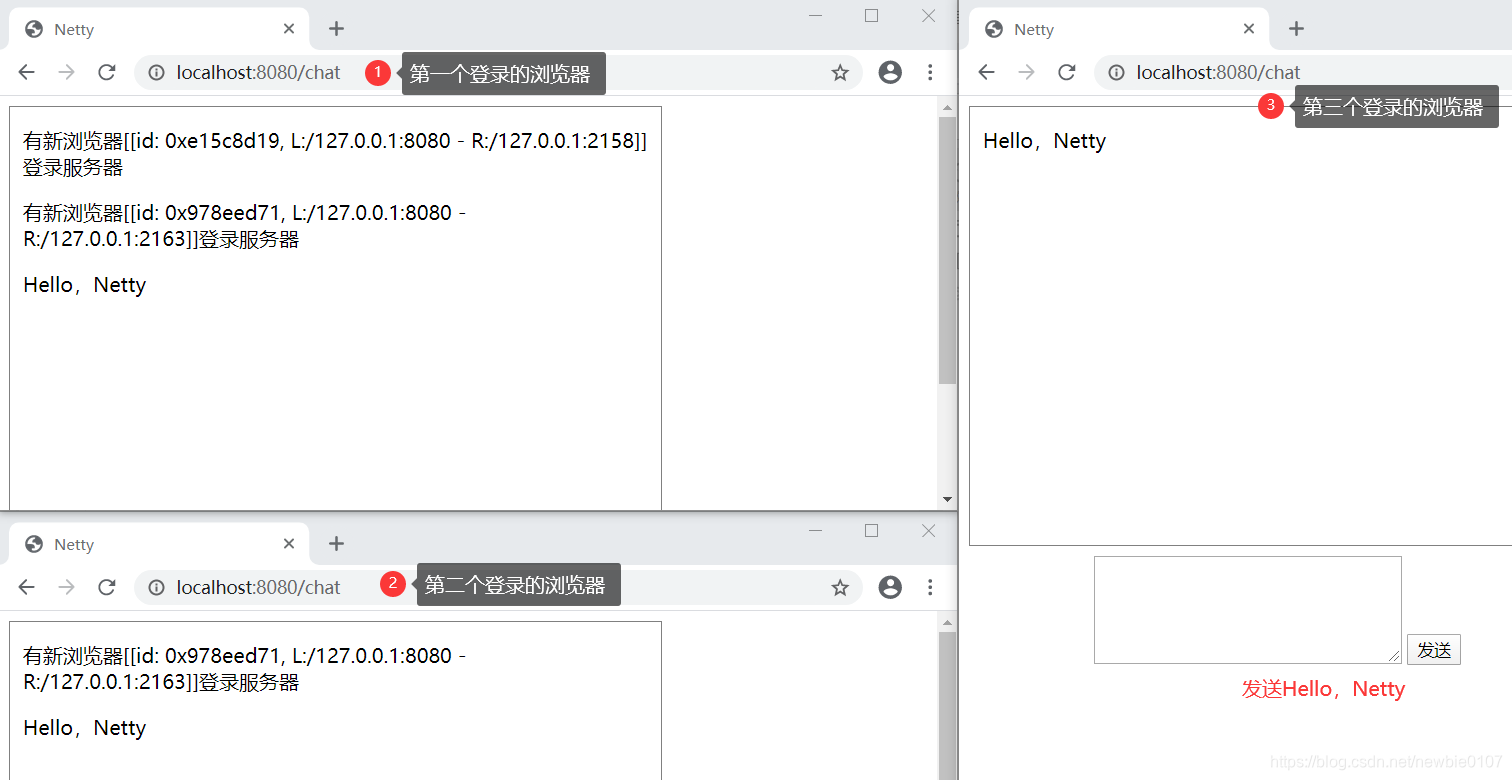Image resolution: width=1512 pixels, height=780 pixels.
Task: Open three-dot menu in second browser window
Action: (930, 587)
